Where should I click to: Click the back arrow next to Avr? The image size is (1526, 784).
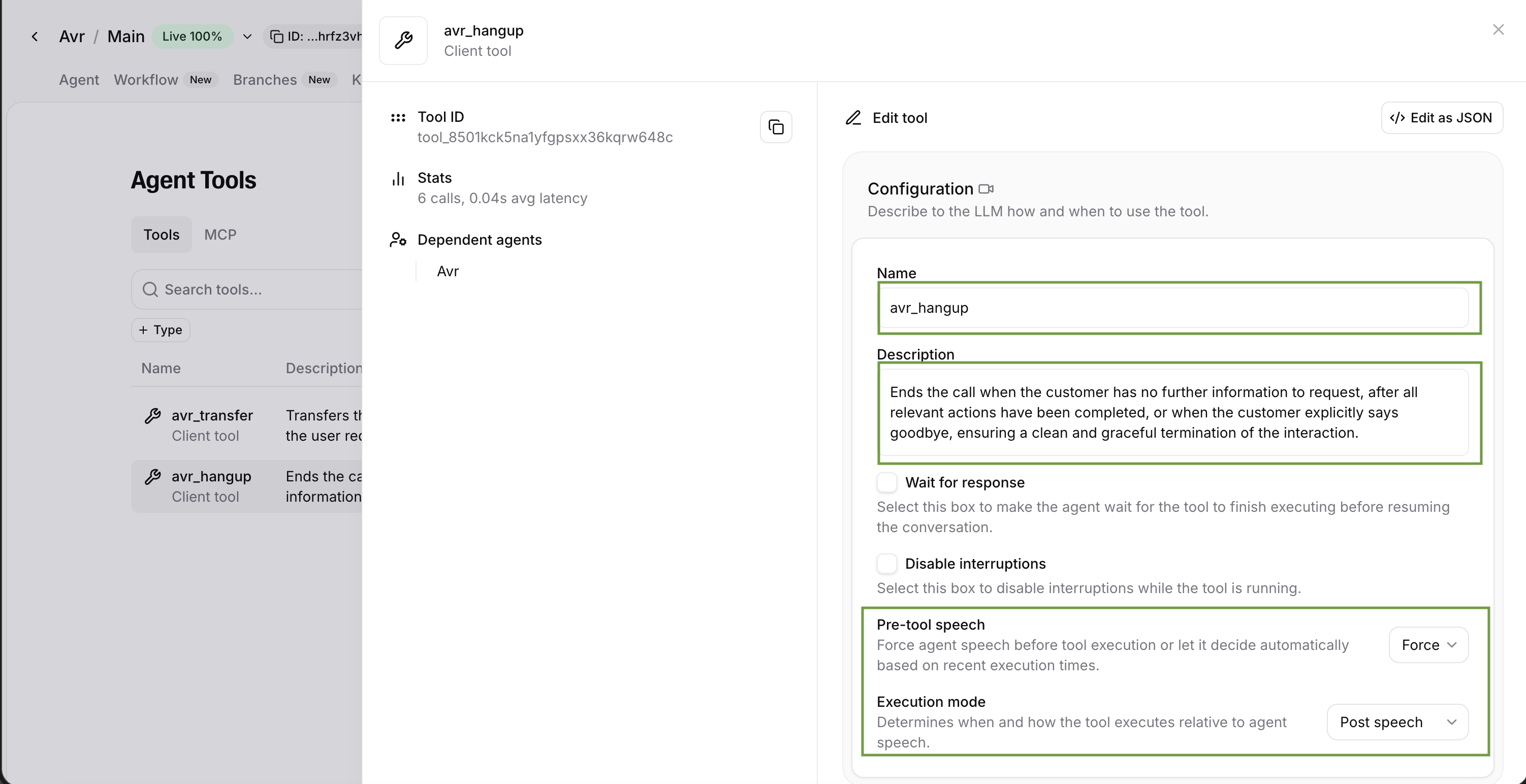pos(35,37)
